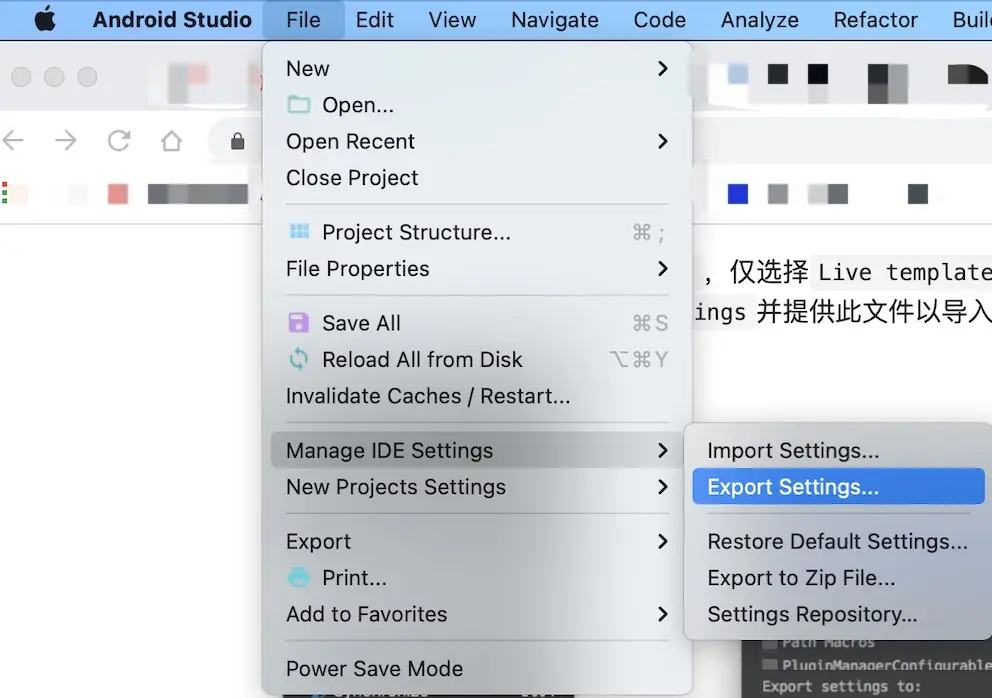Image resolution: width=992 pixels, height=698 pixels.
Task: Click the Open folder icon
Action: (298, 105)
